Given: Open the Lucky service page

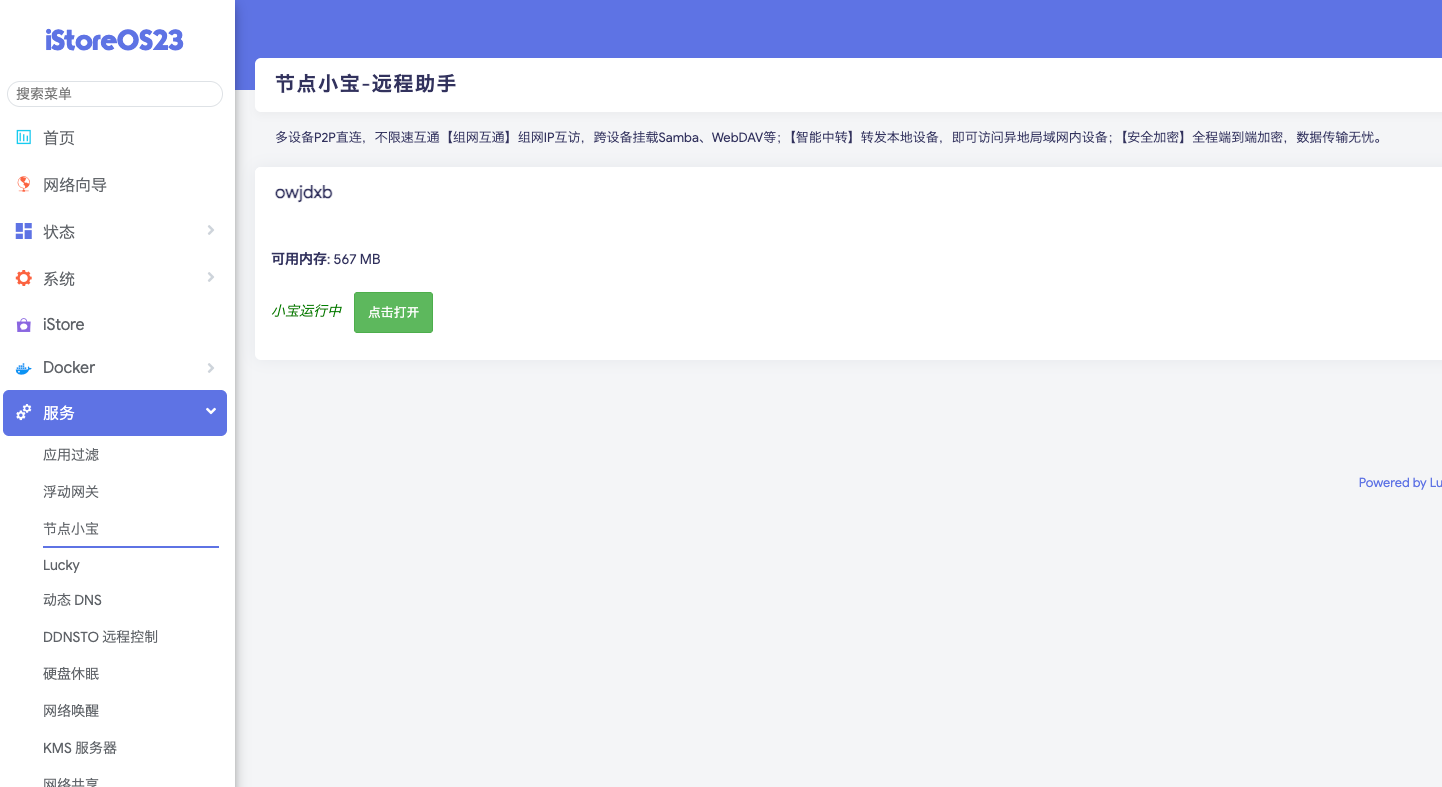Looking at the screenshot, I should click(x=61, y=565).
